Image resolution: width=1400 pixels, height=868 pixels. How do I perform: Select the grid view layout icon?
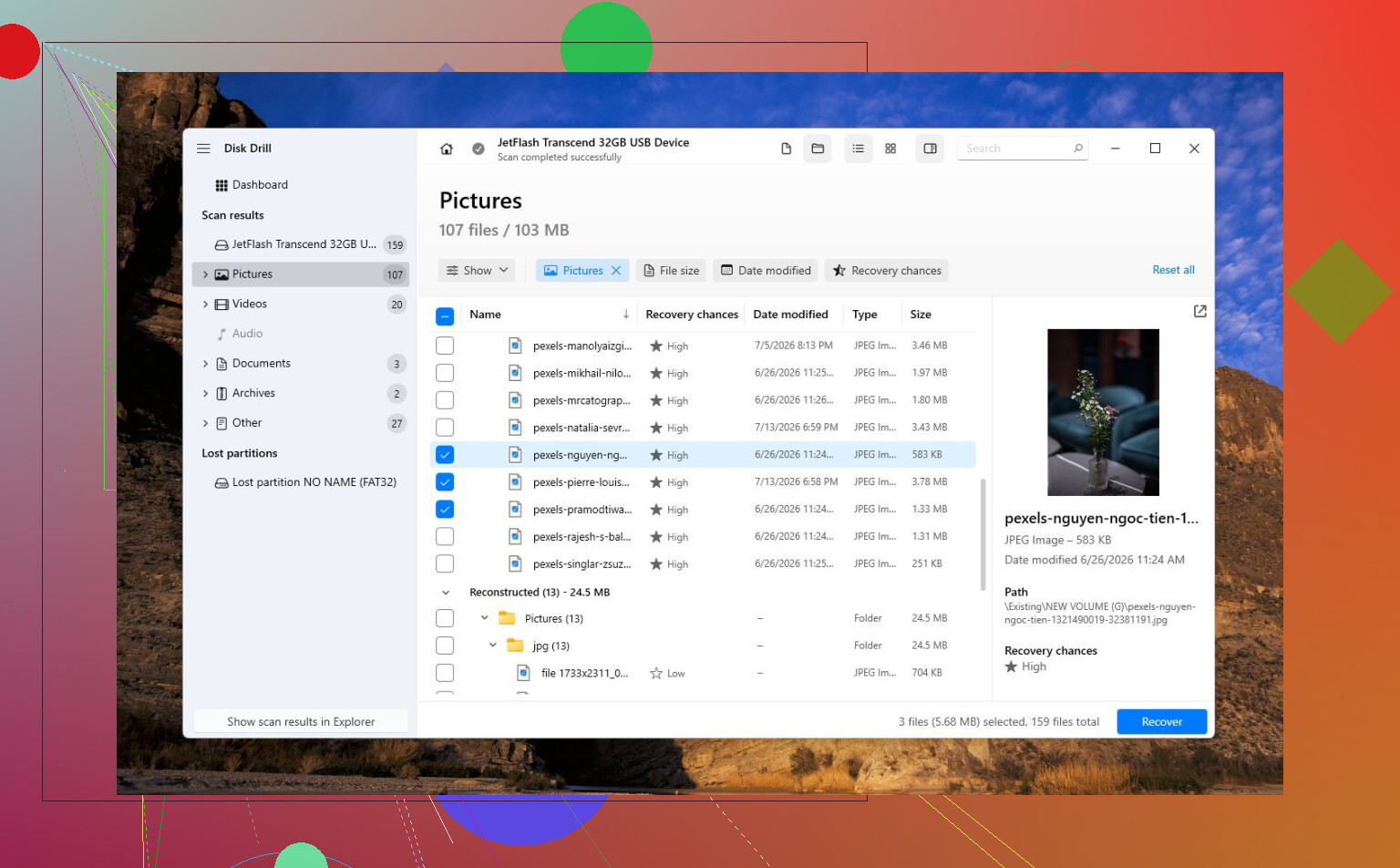coord(890,149)
